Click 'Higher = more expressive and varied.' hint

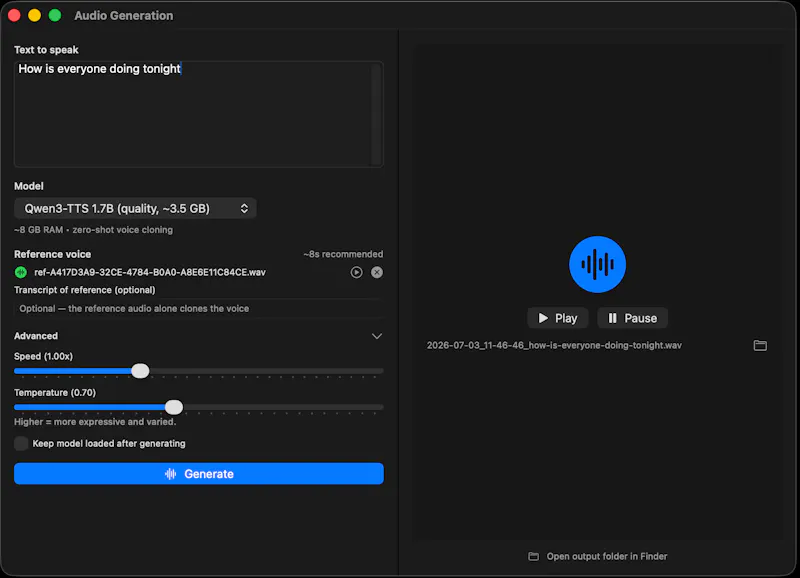click(x=95, y=422)
